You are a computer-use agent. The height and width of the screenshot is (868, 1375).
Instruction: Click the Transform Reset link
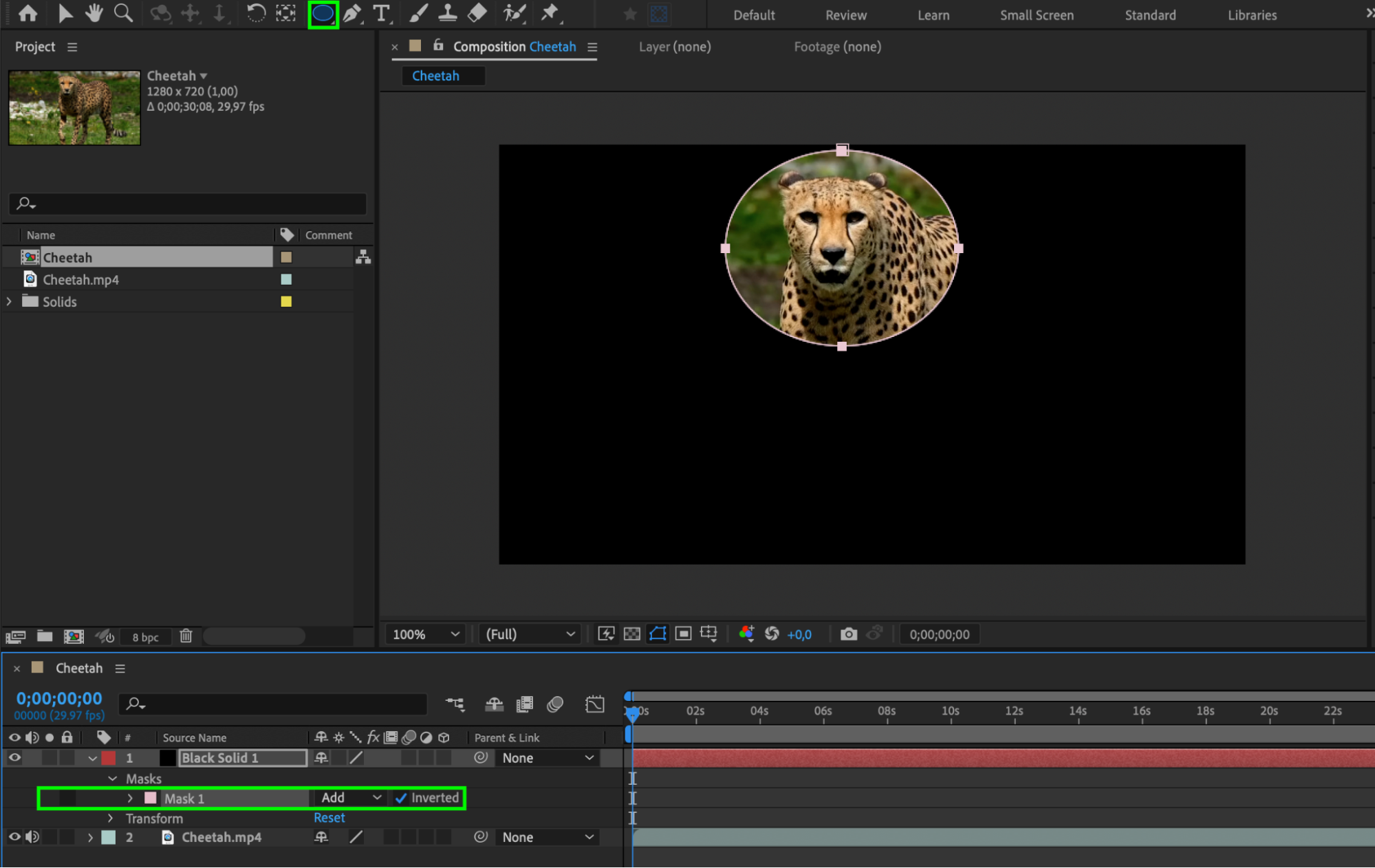329,818
